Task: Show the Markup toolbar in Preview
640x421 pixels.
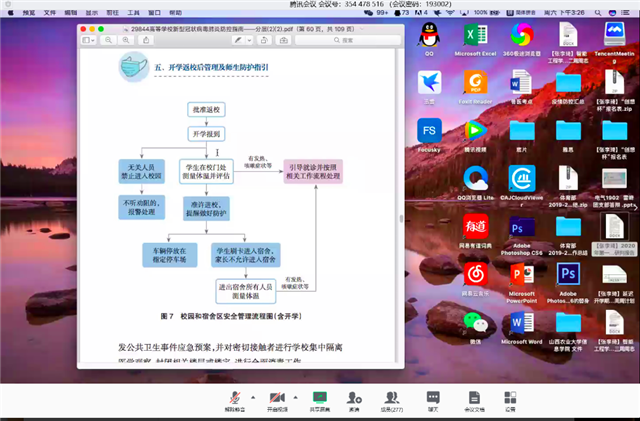Action: (x=284, y=40)
